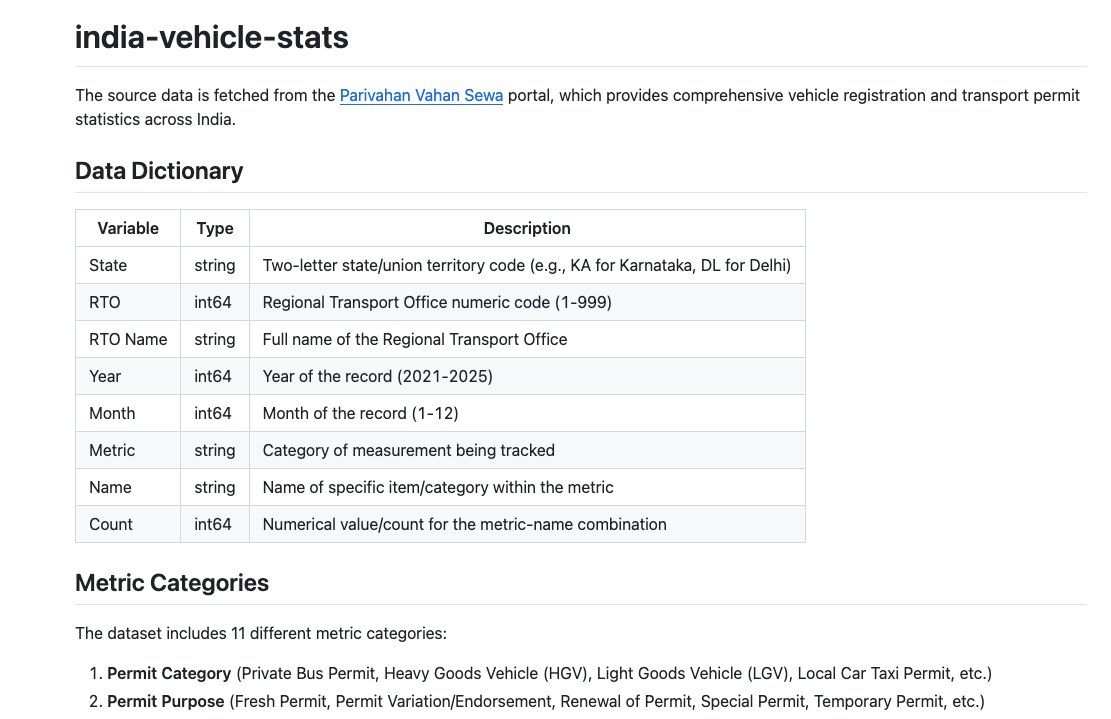
Task: Click the Metric Categories heading
Action: (172, 583)
